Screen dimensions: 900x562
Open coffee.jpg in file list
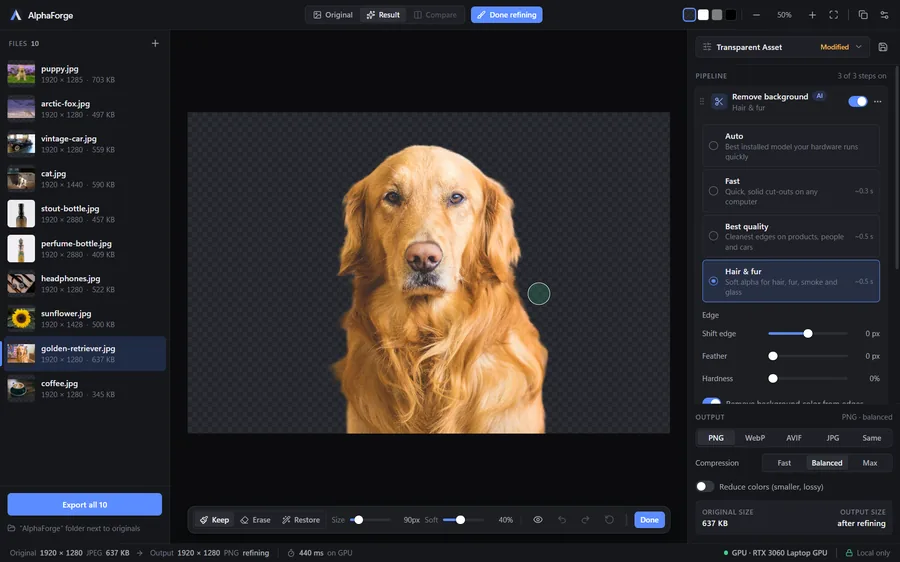pyautogui.click(x=85, y=389)
